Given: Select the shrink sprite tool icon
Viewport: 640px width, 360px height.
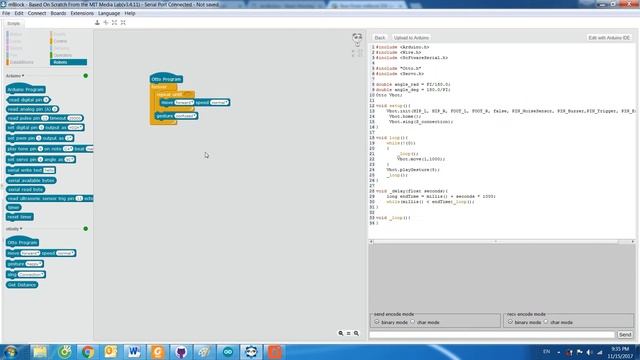Looking at the screenshot, I should click(123, 22).
